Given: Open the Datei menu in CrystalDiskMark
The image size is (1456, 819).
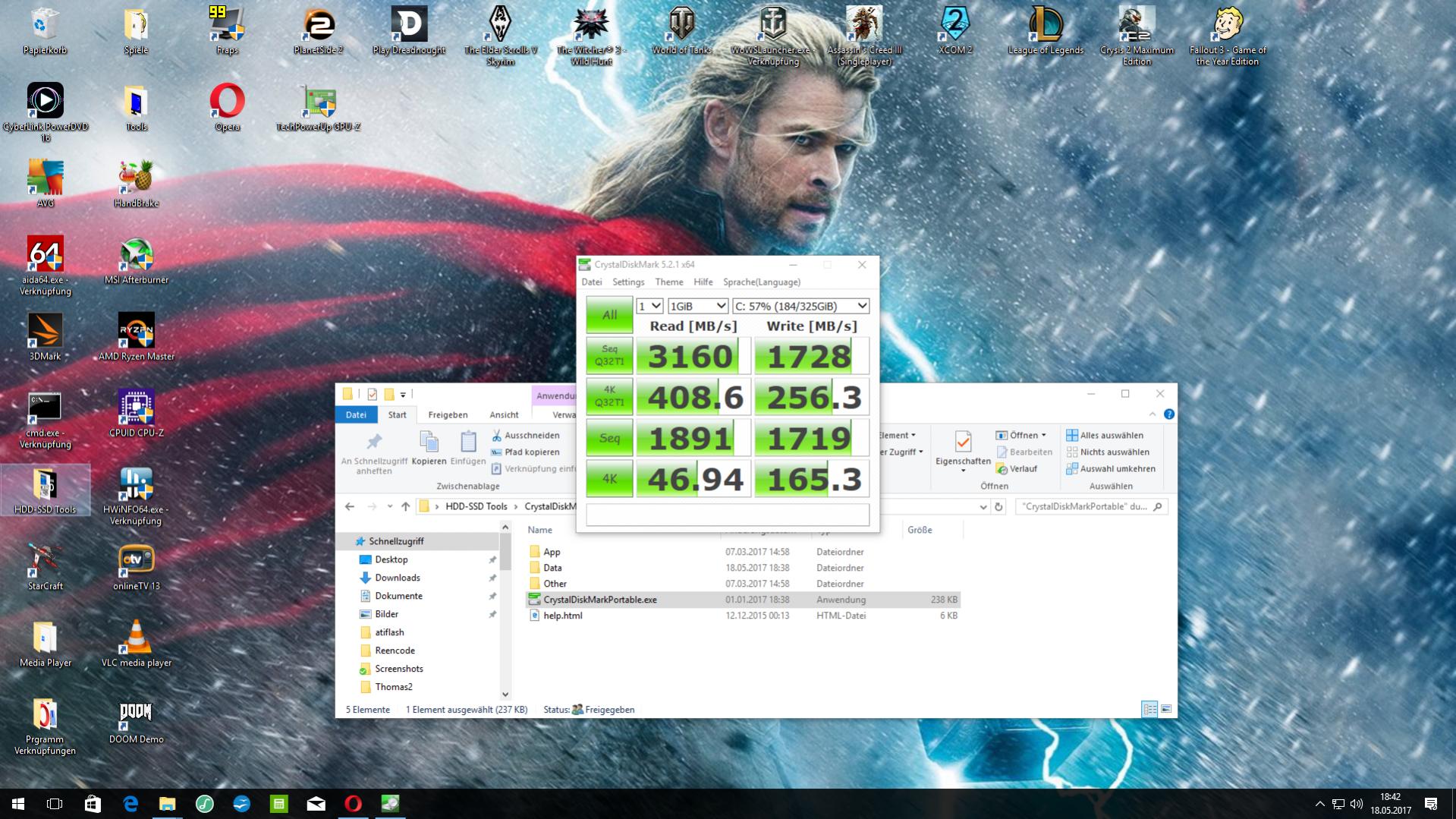Looking at the screenshot, I should pos(592,282).
